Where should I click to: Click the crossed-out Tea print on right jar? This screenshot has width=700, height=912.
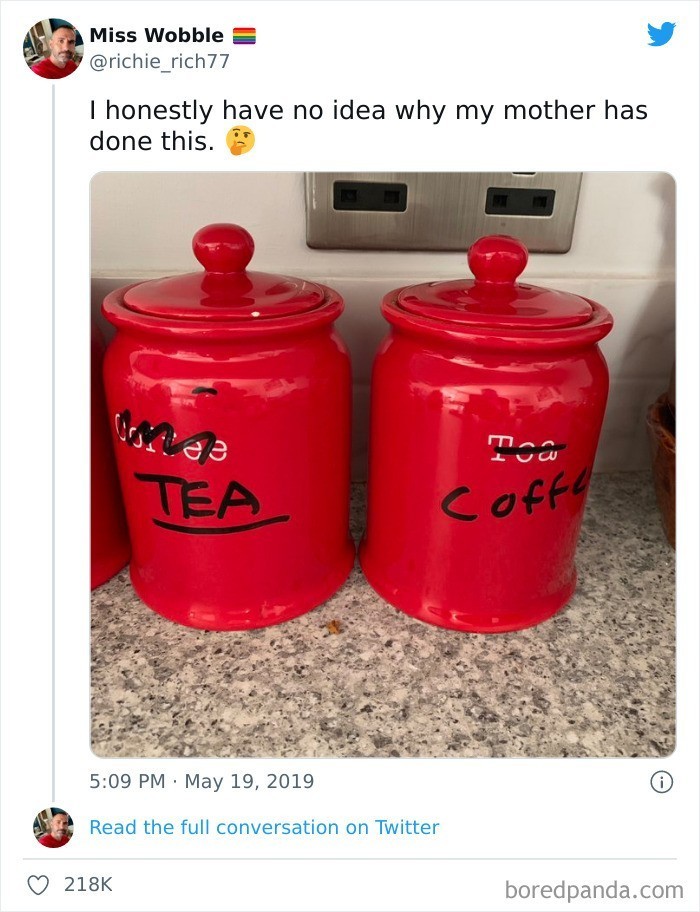526,448
